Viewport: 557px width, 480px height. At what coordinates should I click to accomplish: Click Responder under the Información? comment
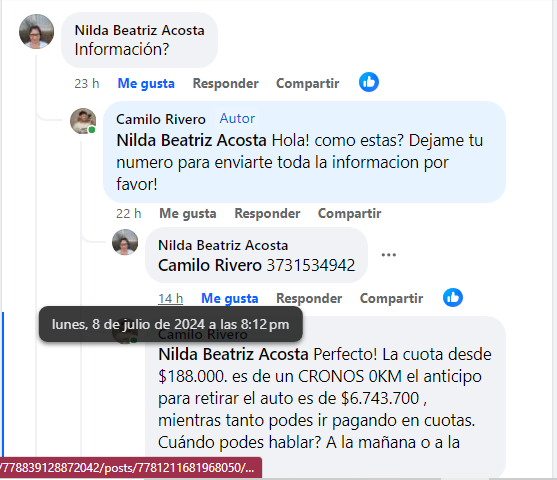(226, 83)
